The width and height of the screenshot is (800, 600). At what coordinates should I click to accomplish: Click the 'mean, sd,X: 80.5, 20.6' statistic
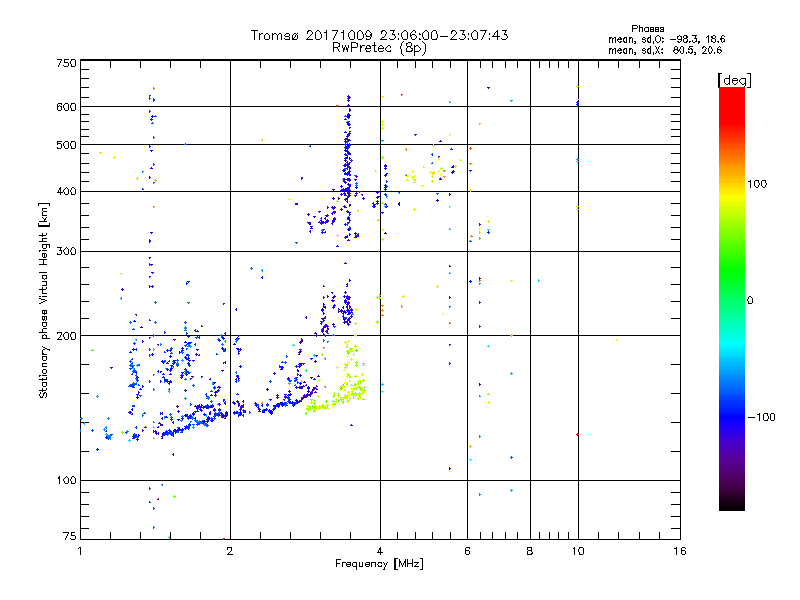[x=665, y=50]
